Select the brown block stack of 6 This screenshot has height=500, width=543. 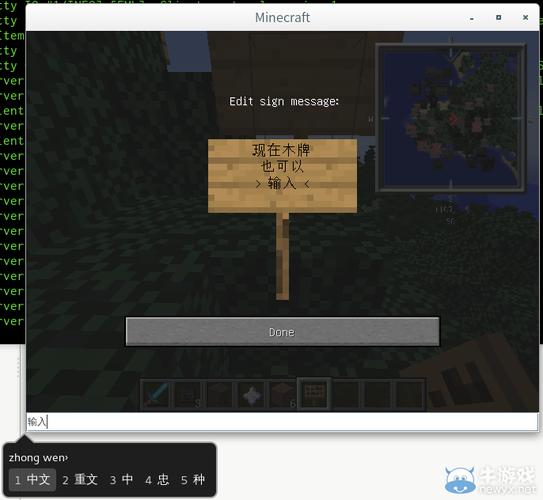[283, 394]
